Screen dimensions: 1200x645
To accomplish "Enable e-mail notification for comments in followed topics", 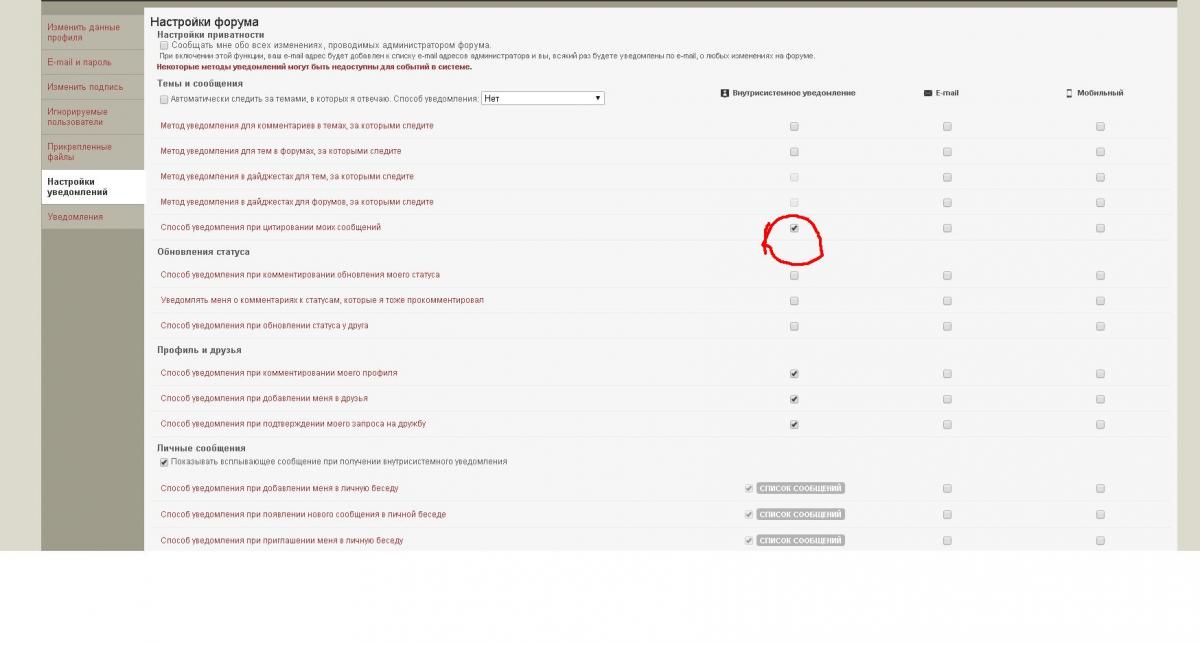I will pyautogui.click(x=947, y=127).
